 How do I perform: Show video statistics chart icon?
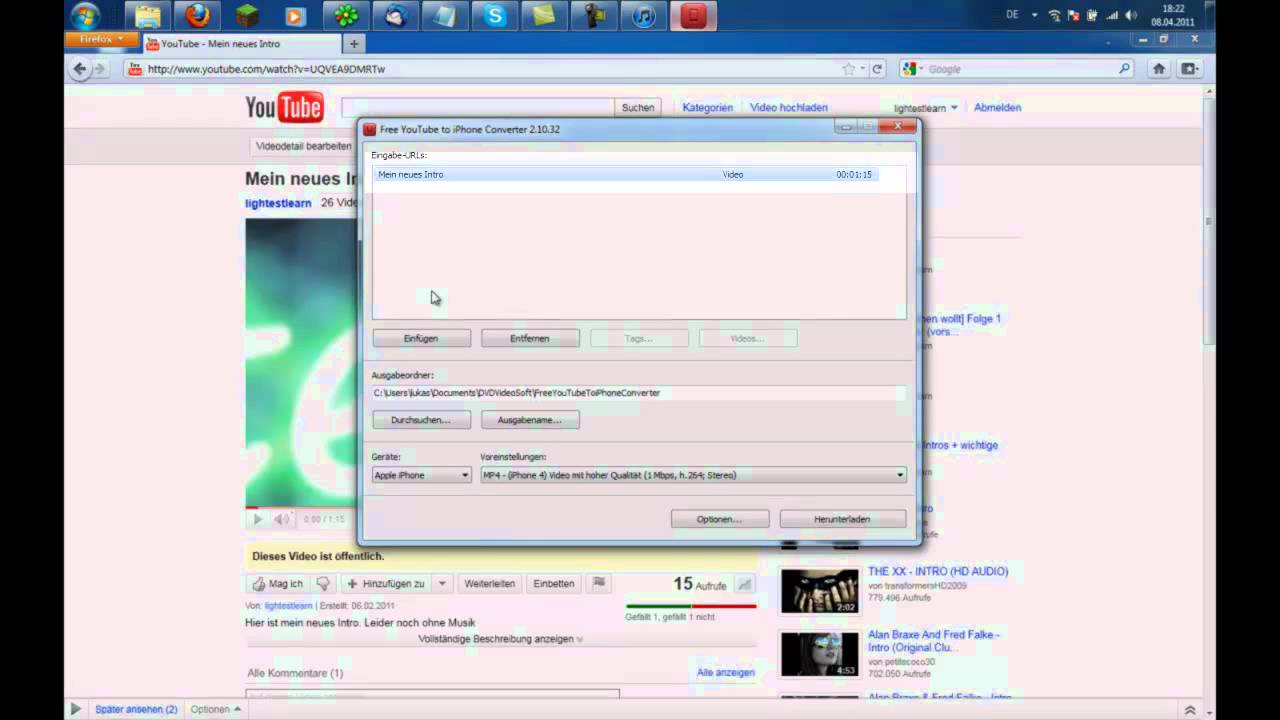coord(744,584)
